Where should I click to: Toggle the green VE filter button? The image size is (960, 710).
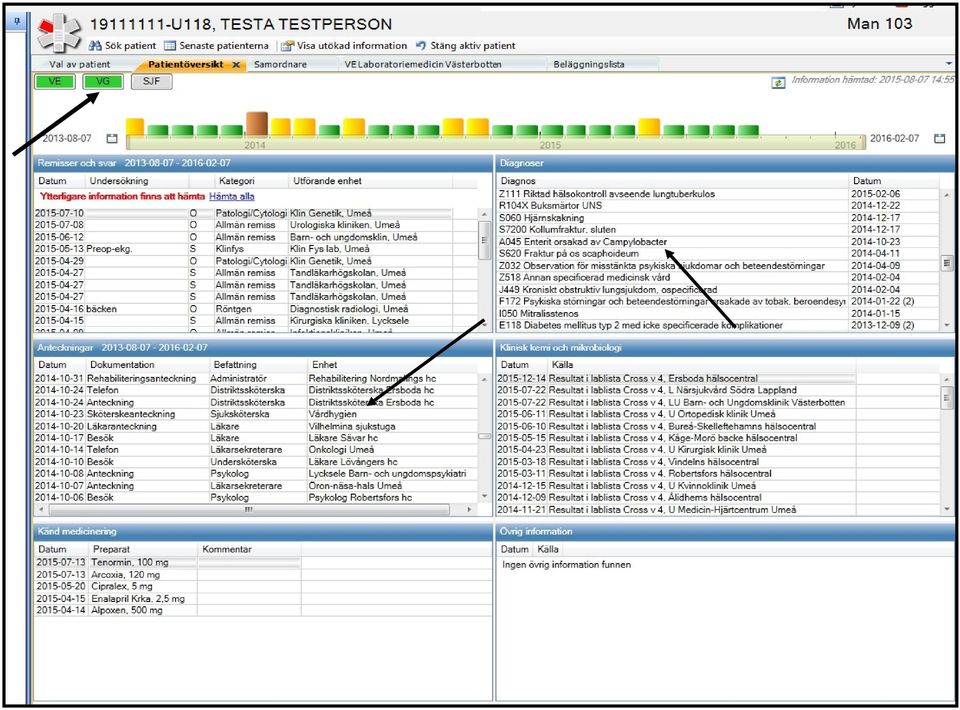tap(54, 82)
